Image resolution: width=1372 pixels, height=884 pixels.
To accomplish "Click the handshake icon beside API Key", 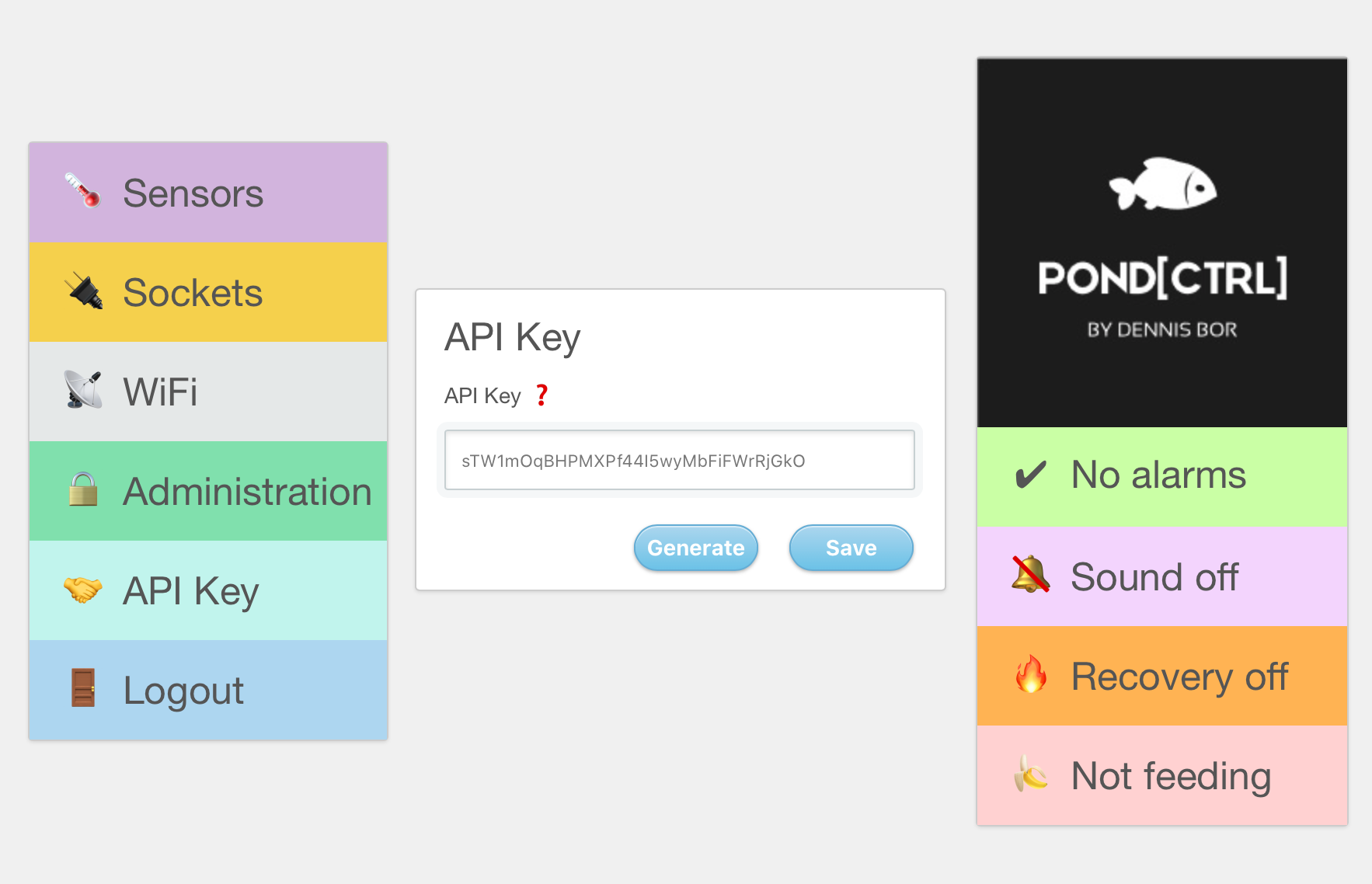I will click(x=83, y=590).
